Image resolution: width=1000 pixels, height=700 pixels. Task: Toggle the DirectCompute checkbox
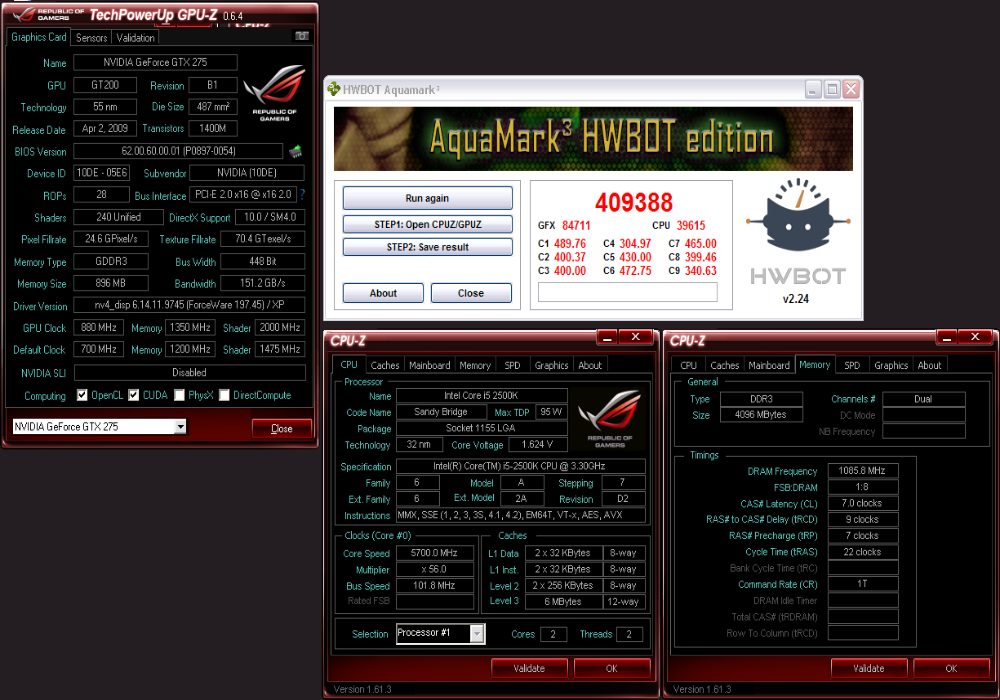(224, 395)
